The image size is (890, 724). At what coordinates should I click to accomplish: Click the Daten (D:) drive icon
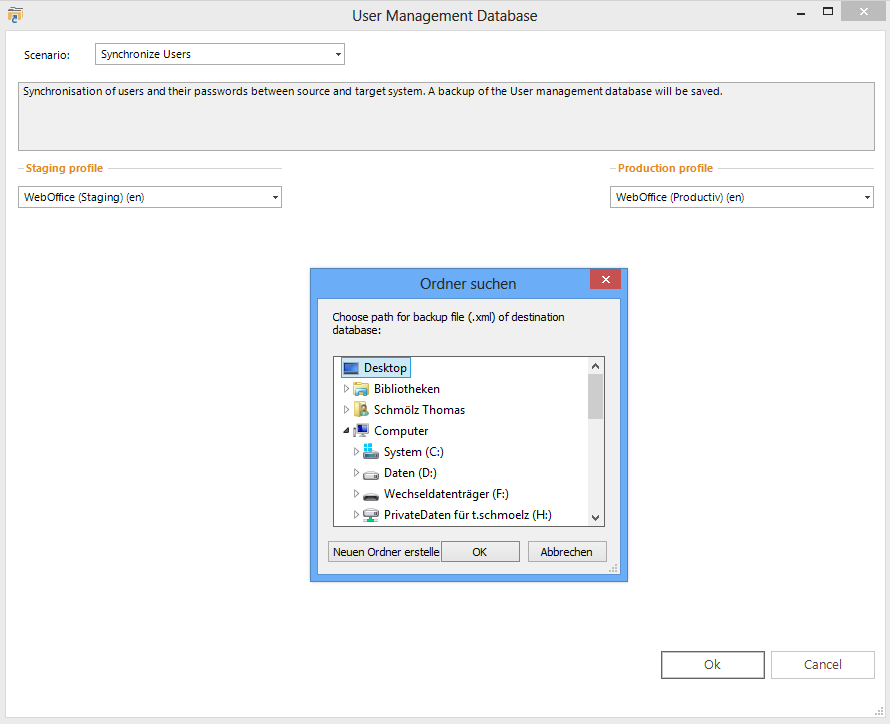pos(371,472)
